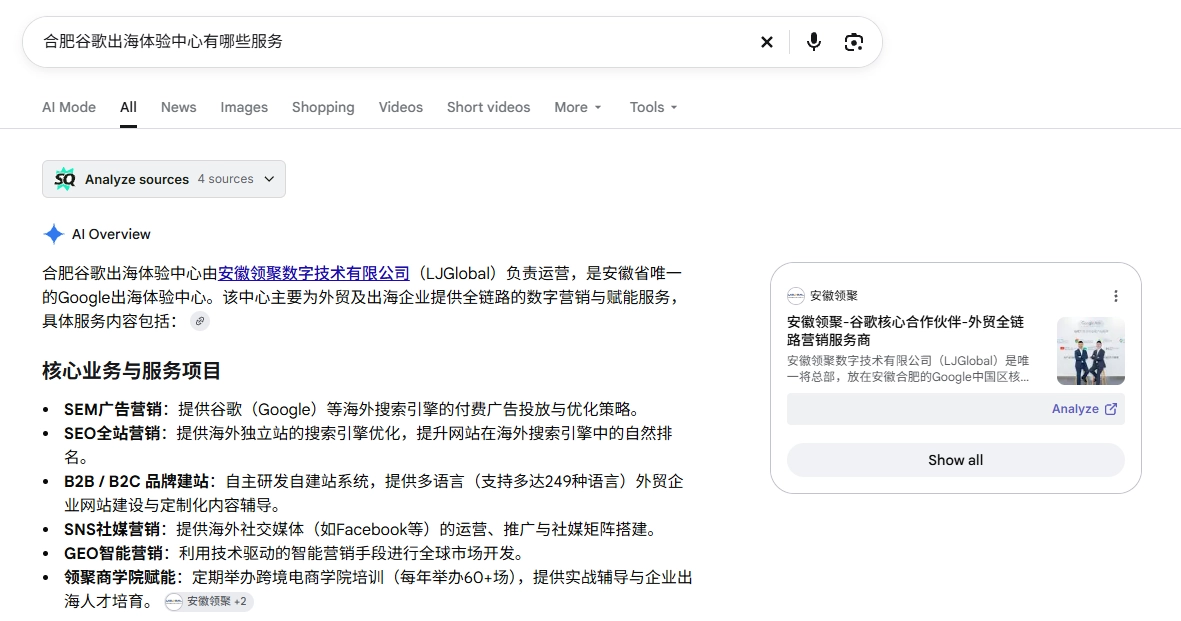Image resolution: width=1181 pixels, height=621 pixels.
Task: Click the 领聚商学院赋能 bullet text
Action: coord(378,589)
